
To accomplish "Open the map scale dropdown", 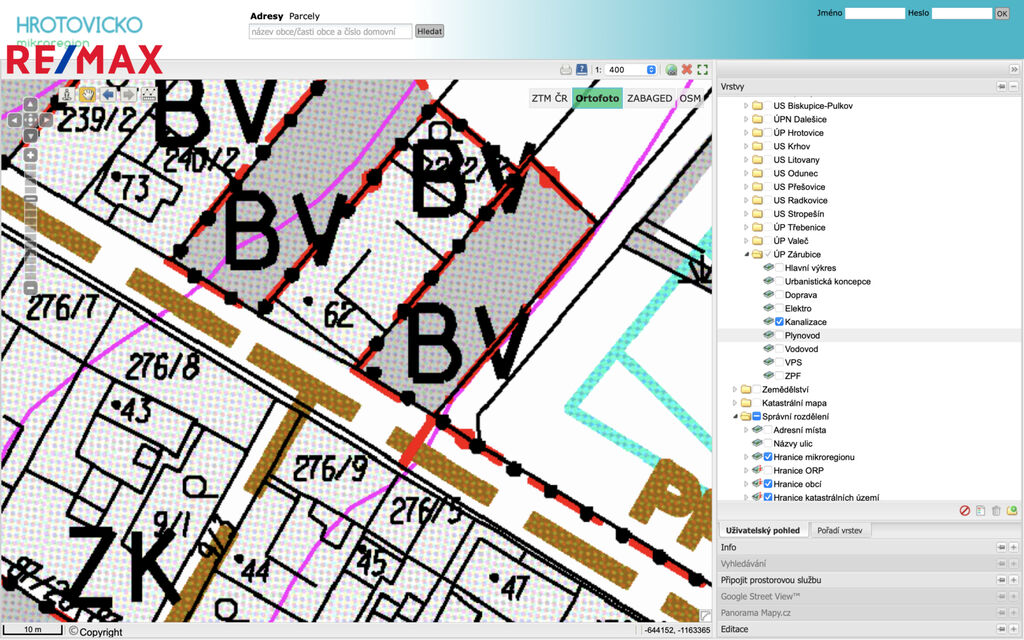I will (651, 70).
